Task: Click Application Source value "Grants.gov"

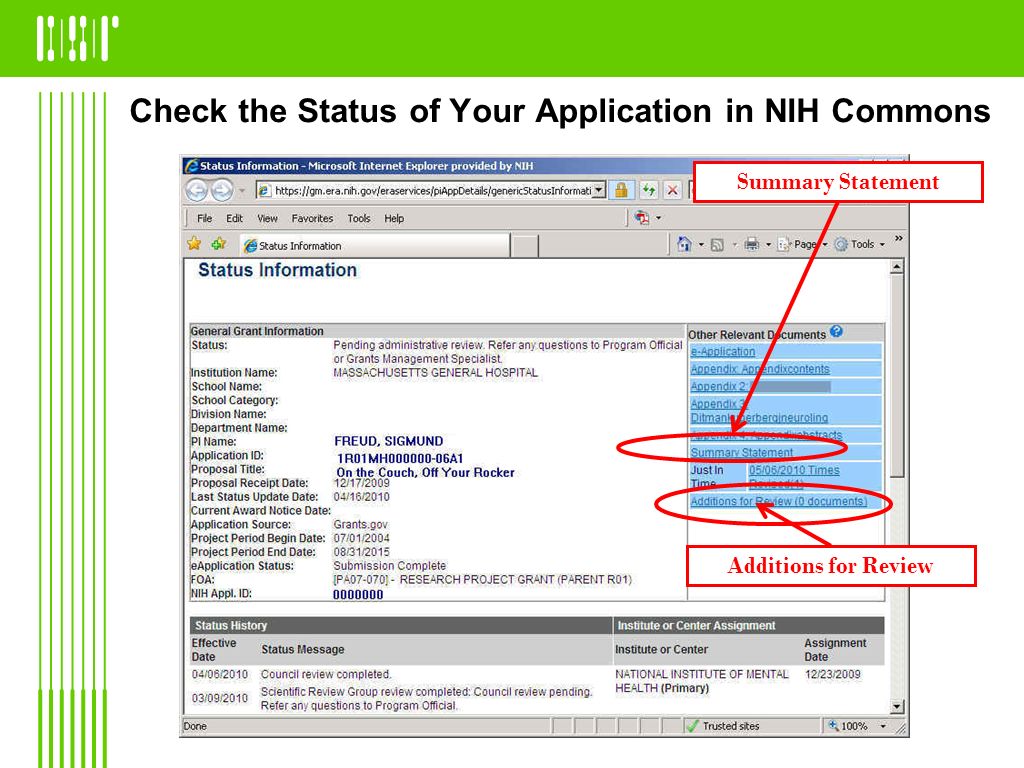Action: (360, 524)
